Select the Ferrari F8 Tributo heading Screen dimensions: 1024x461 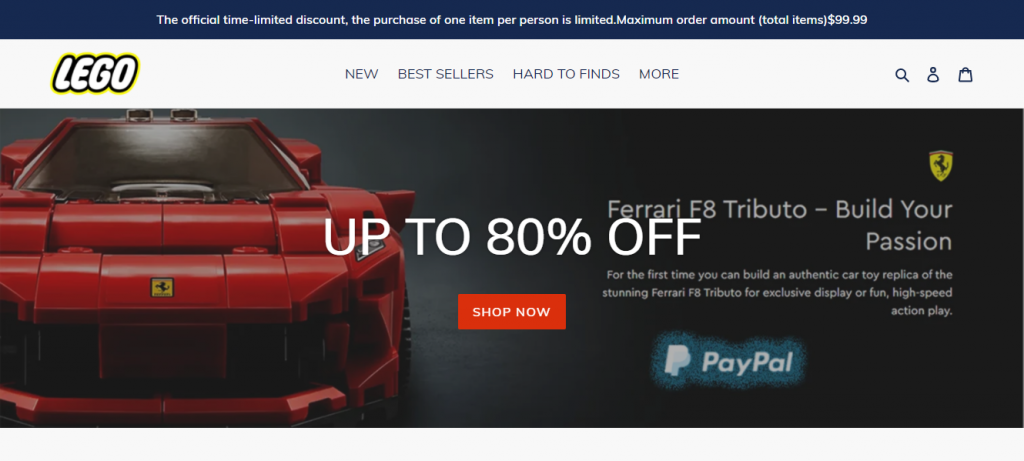[779, 225]
